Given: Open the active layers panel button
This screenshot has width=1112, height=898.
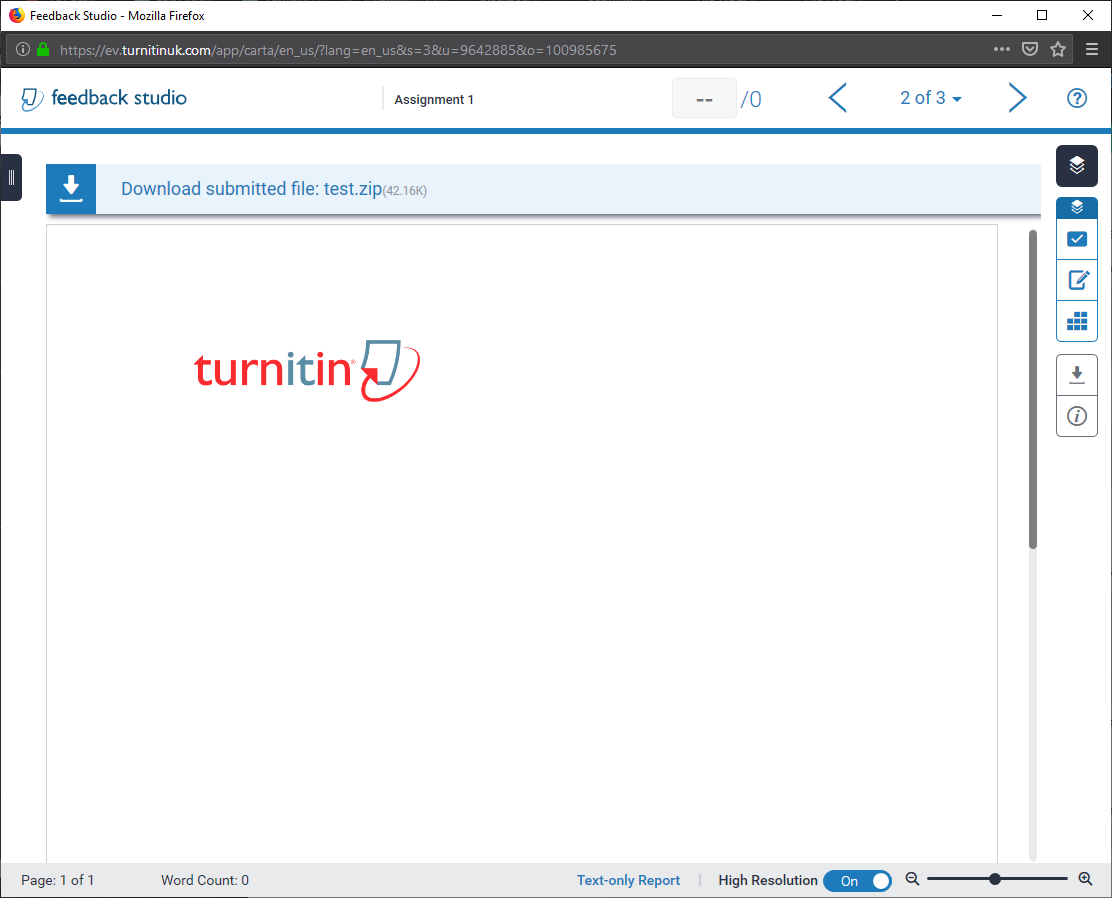Looking at the screenshot, I should [x=1077, y=166].
